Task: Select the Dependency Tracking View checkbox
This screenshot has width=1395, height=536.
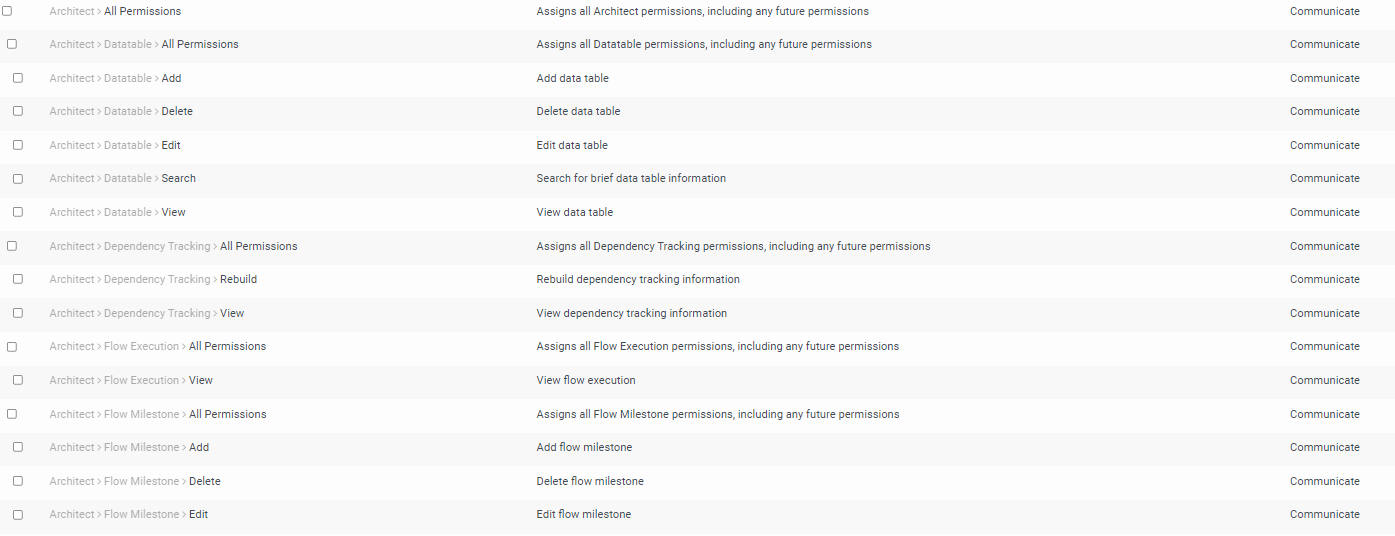Action: click(18, 313)
